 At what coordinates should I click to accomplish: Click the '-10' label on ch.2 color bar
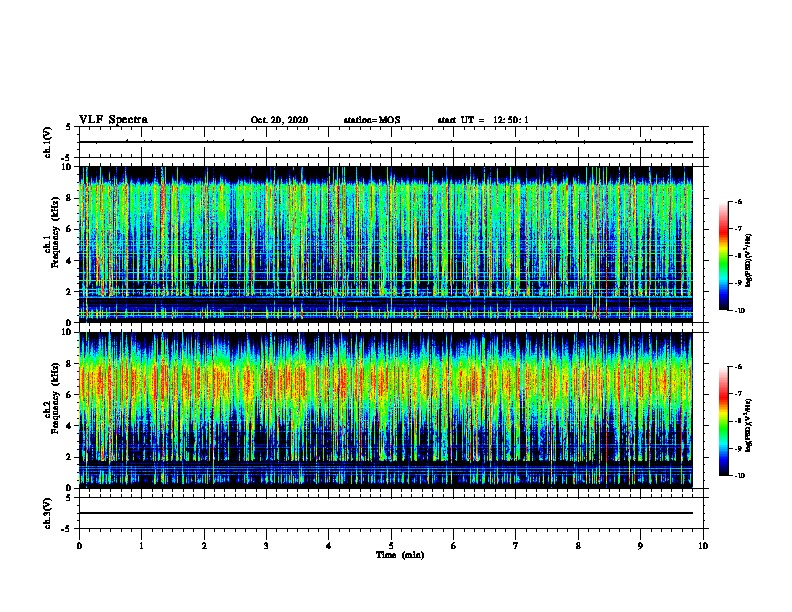pyautogui.click(x=739, y=476)
